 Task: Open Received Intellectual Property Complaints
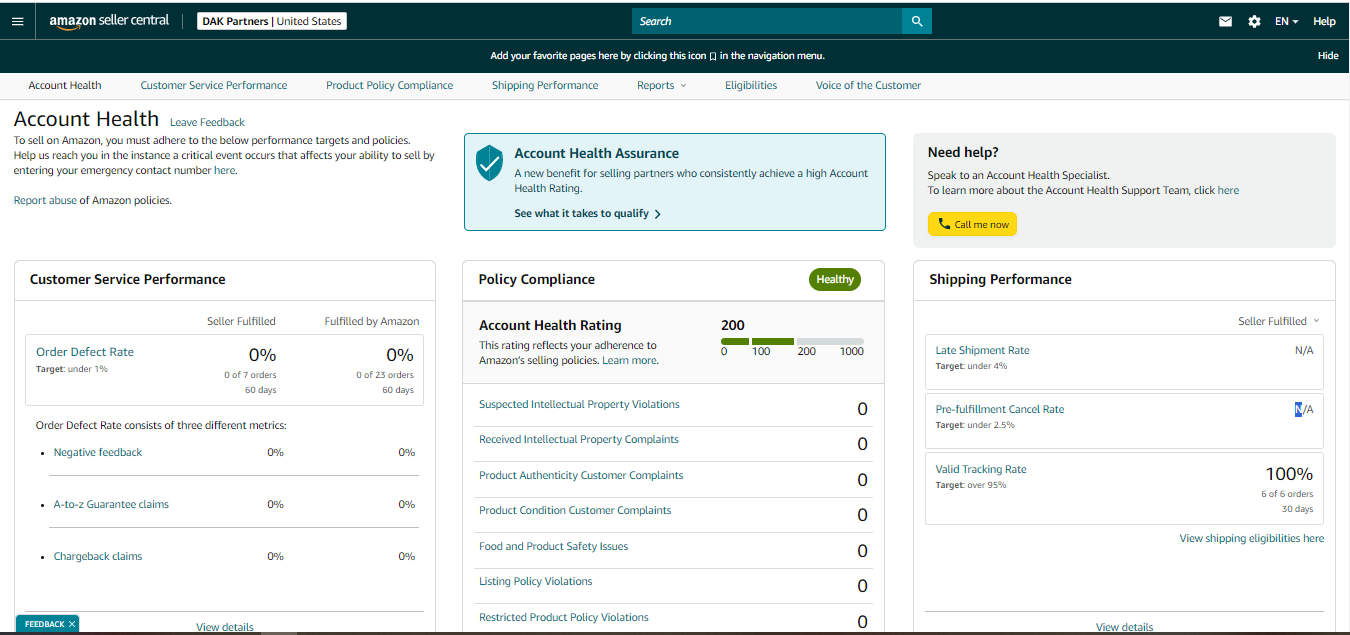(x=579, y=440)
